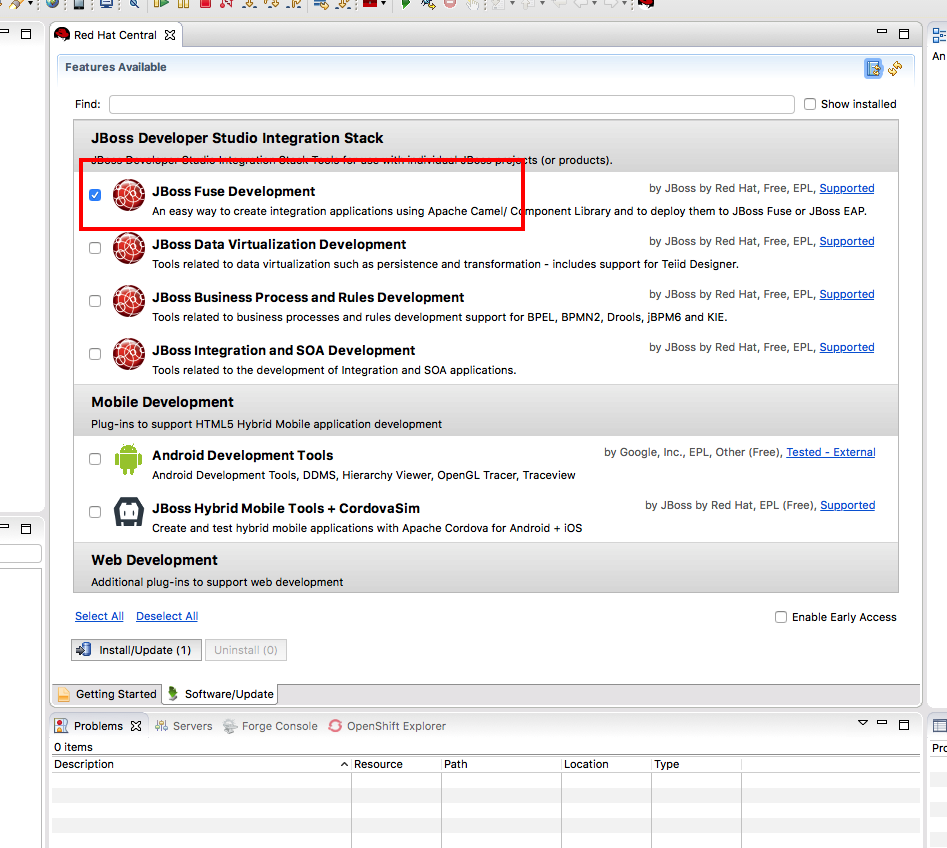Click the Uninstall (0) button
The width and height of the screenshot is (947, 848).
click(246, 650)
